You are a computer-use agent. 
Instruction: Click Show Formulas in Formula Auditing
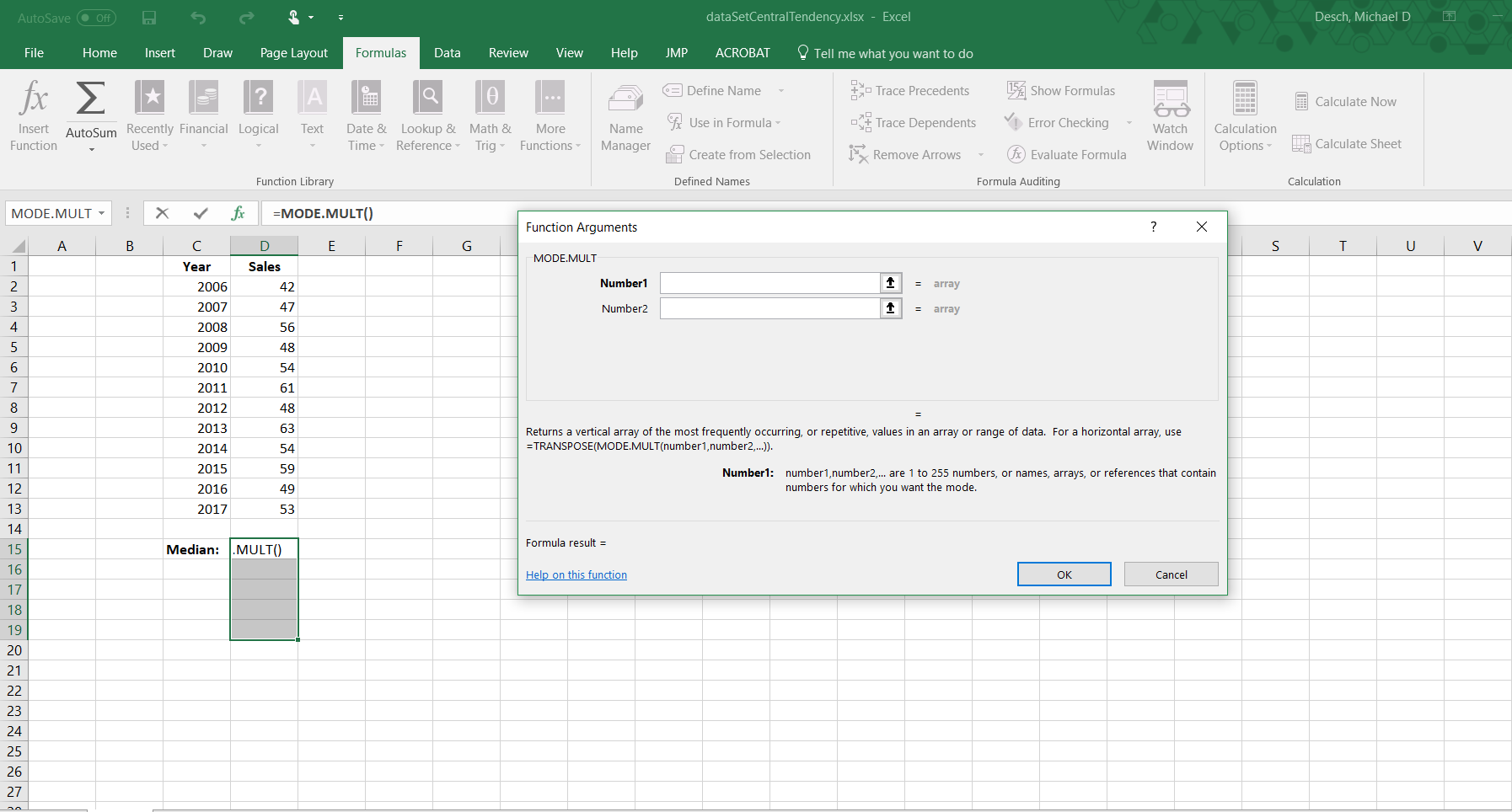click(1062, 91)
